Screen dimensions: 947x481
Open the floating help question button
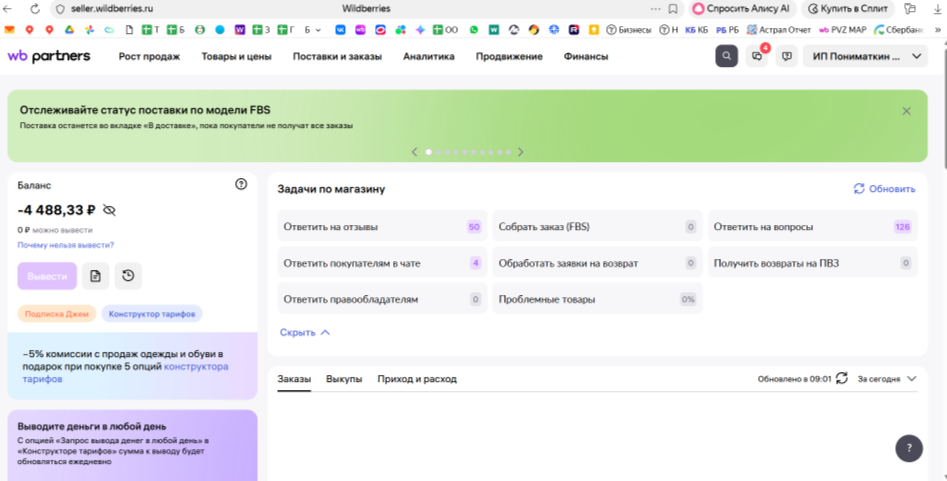[909, 448]
